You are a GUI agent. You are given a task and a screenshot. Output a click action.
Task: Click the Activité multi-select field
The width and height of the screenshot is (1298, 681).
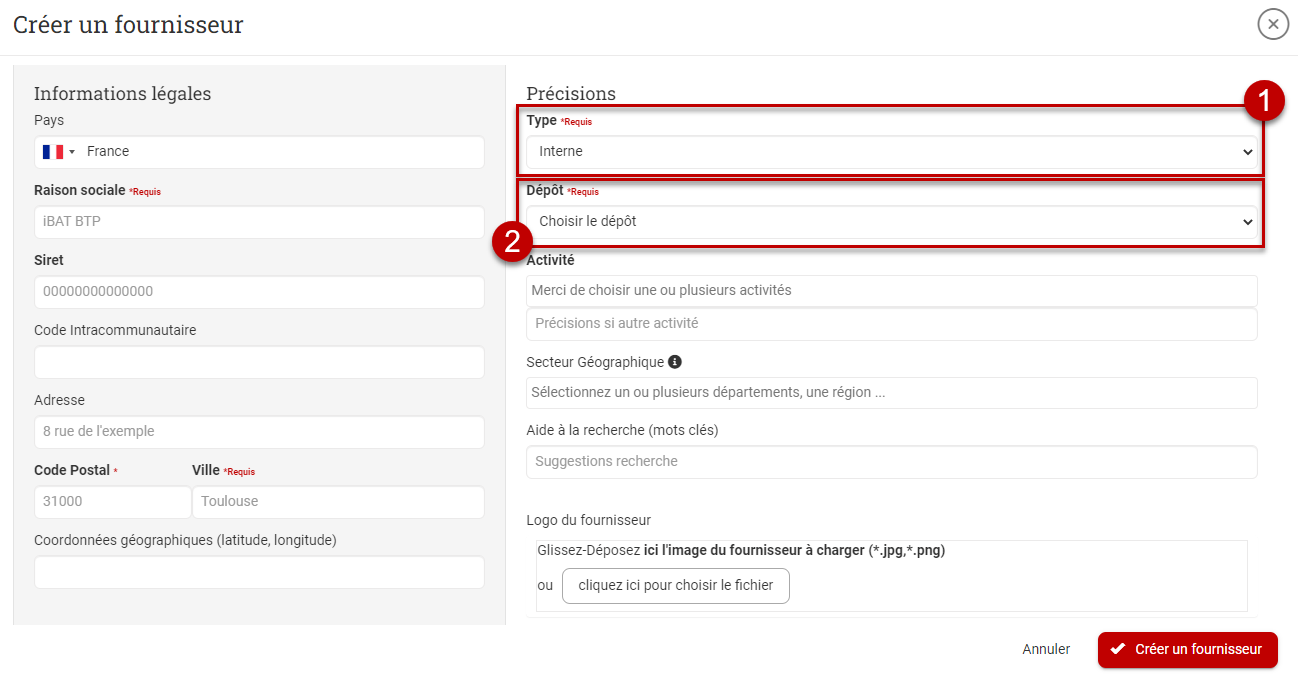coord(892,291)
